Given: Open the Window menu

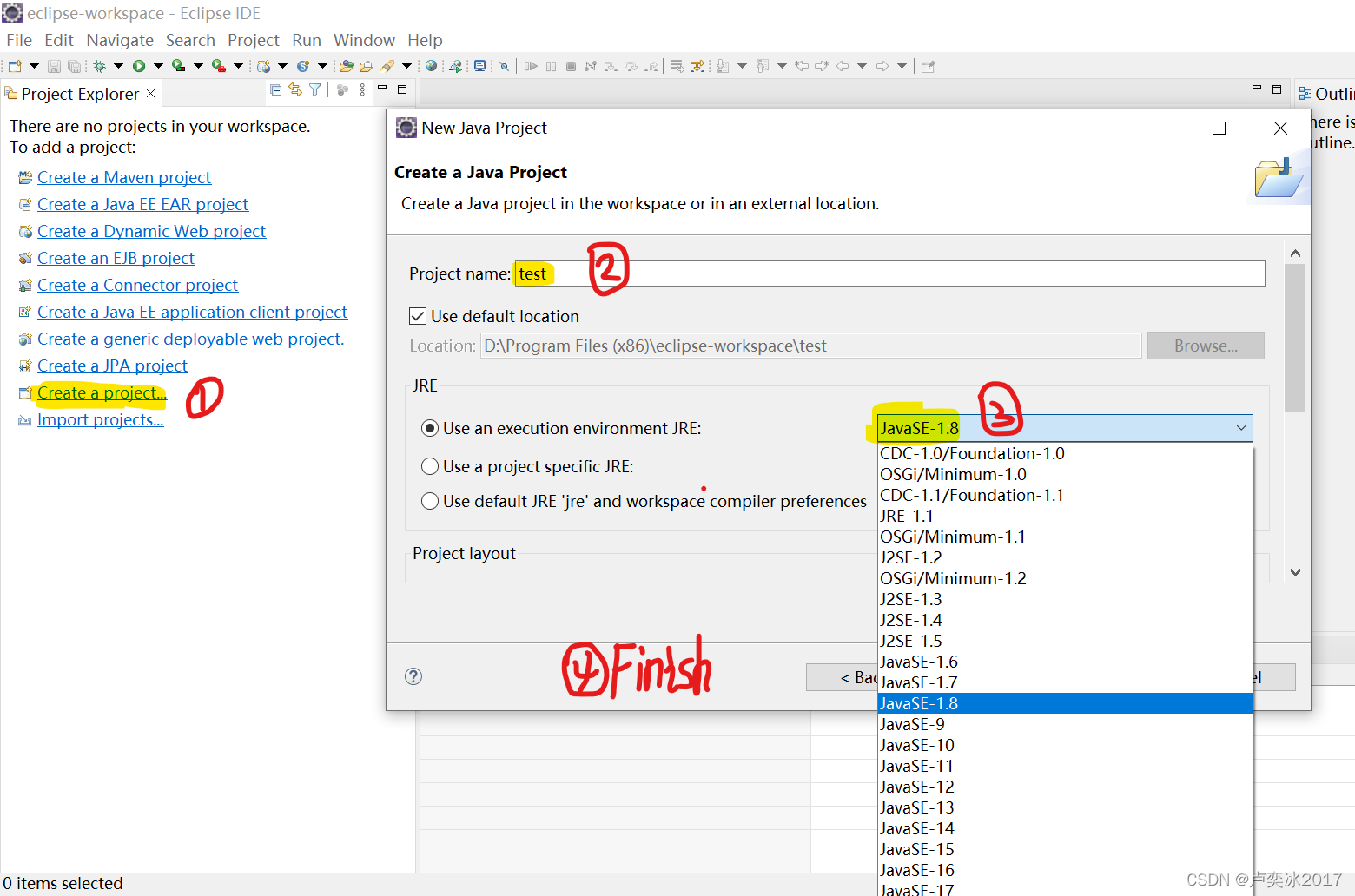Looking at the screenshot, I should 364,40.
